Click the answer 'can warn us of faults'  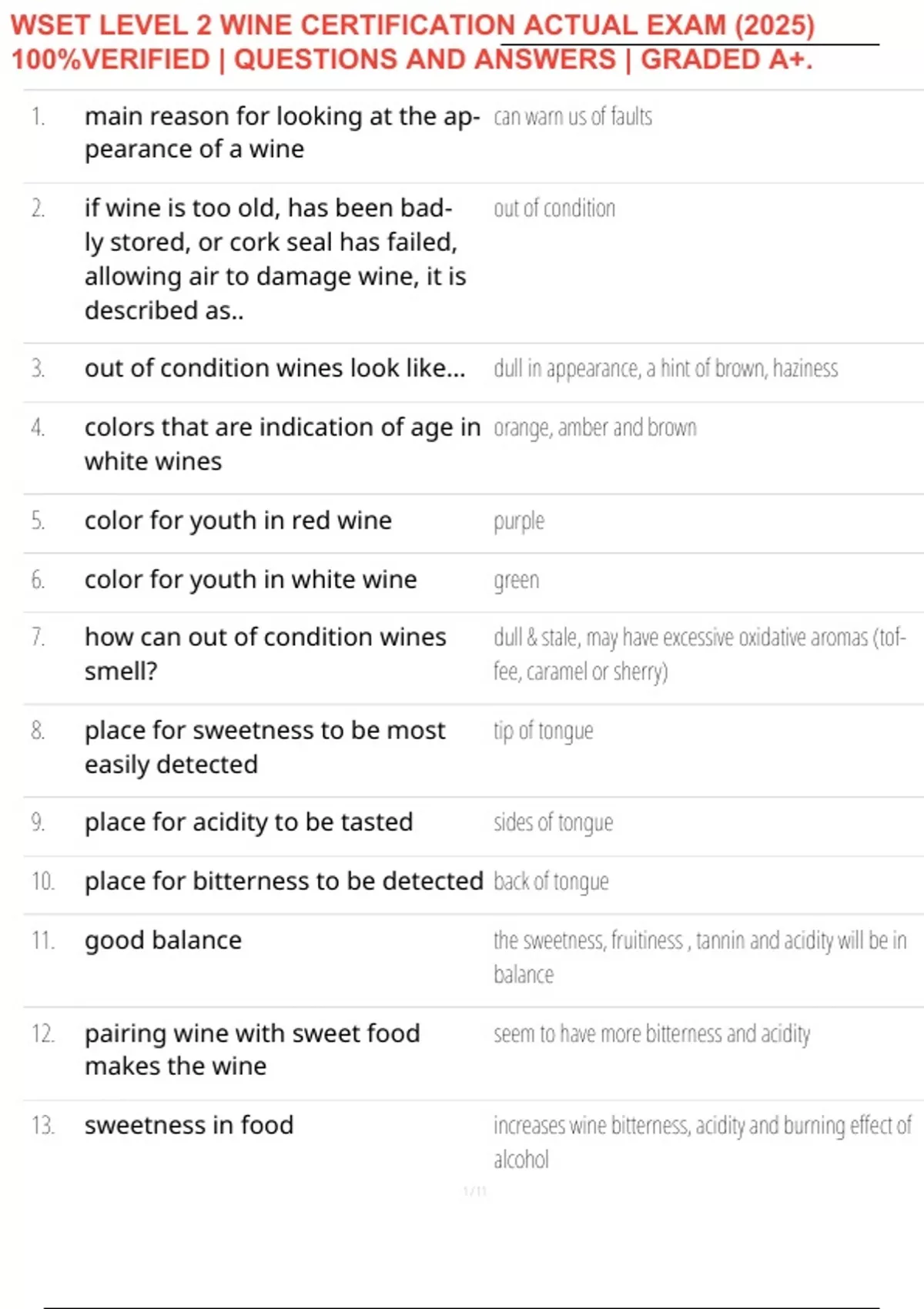click(x=573, y=117)
